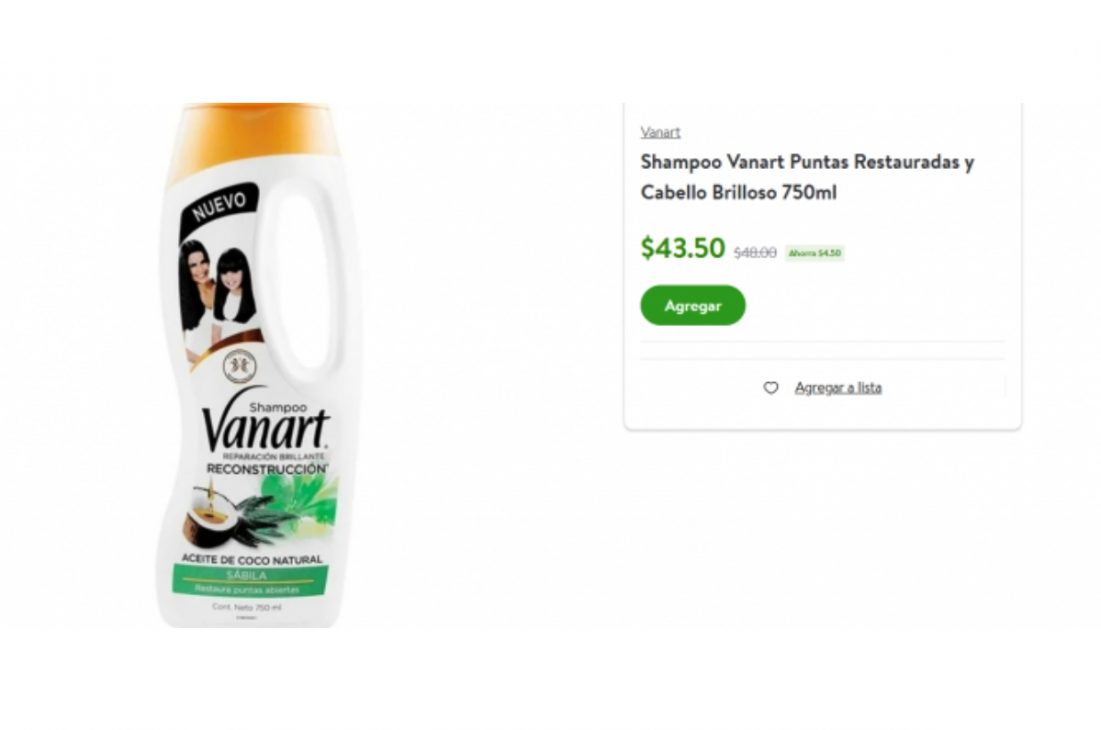Screen dimensions: 1101x730
Task: Click the ACEITE DE COCO NATURAL label text
Action: (x=252, y=559)
